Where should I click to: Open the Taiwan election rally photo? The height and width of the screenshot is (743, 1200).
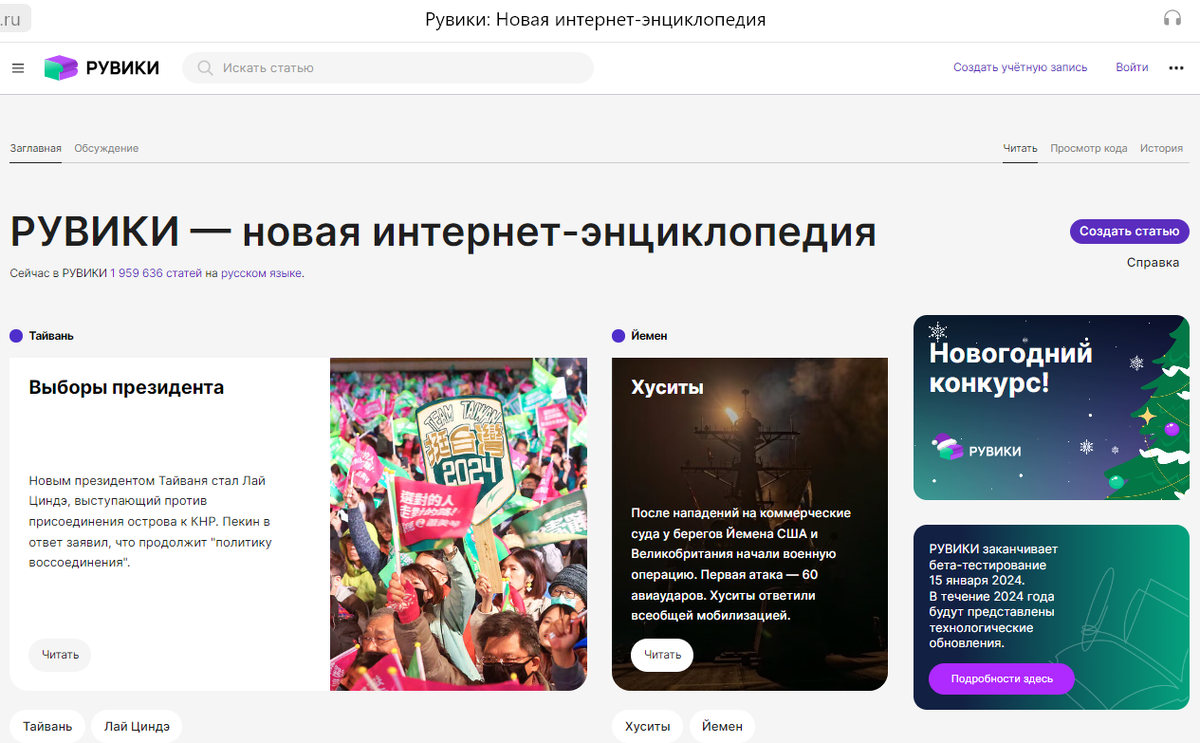click(x=458, y=524)
